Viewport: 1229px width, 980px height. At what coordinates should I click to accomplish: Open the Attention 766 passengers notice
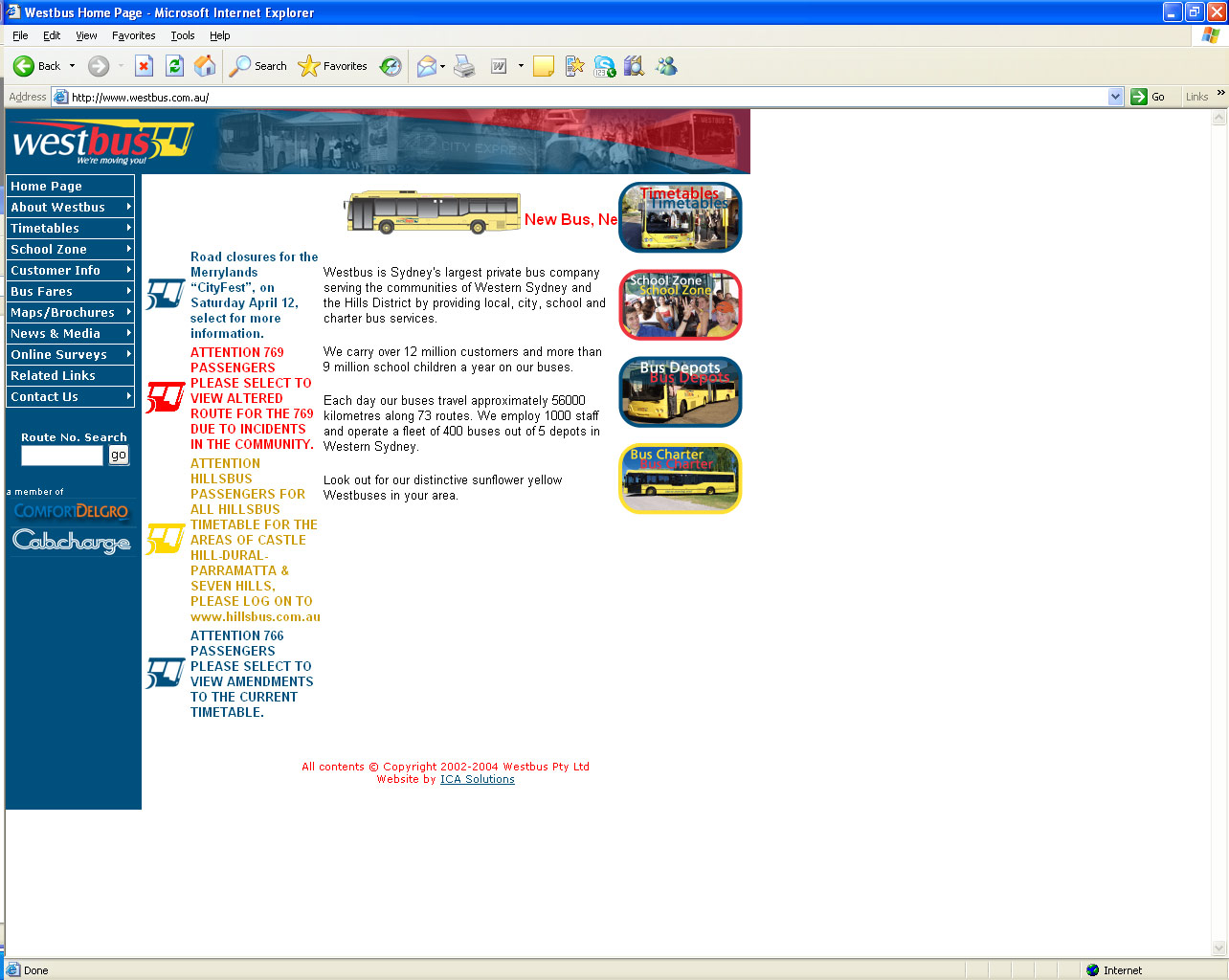(x=252, y=674)
